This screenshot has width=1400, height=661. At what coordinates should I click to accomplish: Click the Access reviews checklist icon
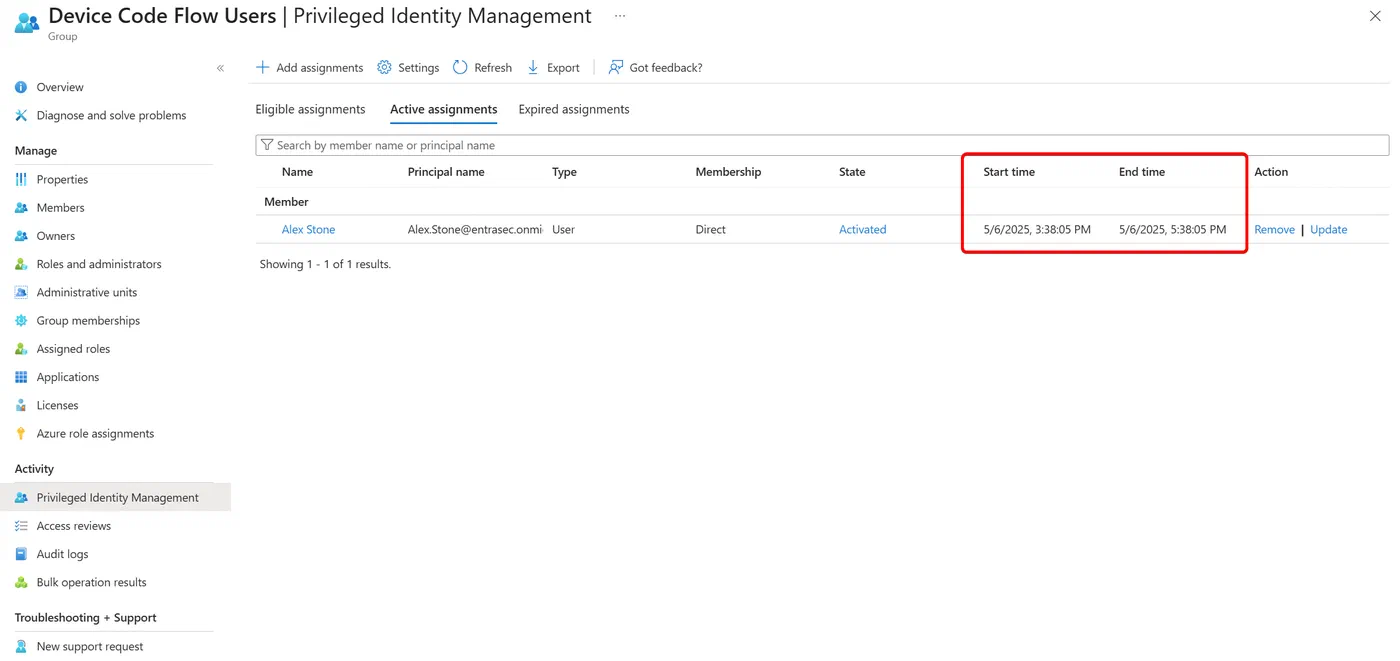tap(21, 526)
